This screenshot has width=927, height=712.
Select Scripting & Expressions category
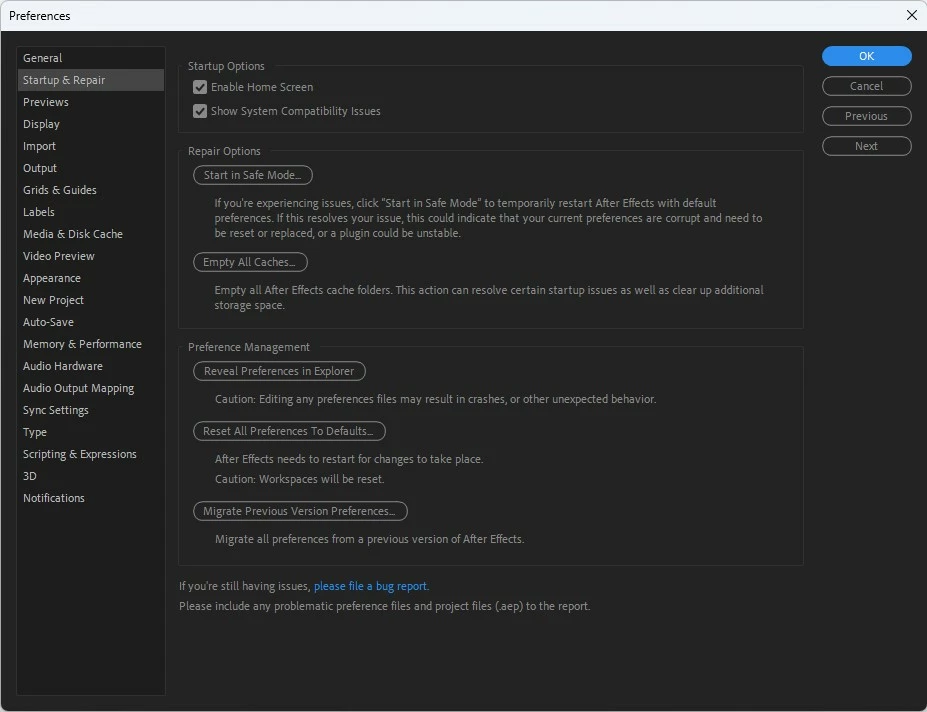coord(90,454)
